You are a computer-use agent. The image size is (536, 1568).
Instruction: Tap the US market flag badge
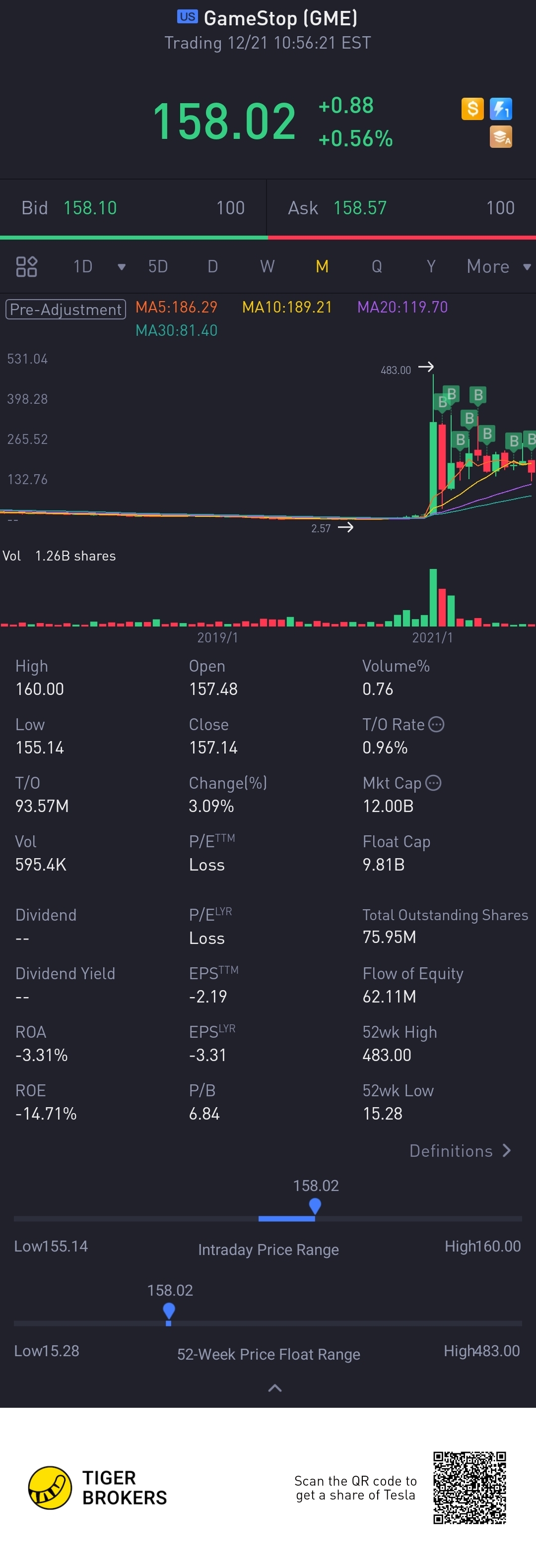coord(188,16)
